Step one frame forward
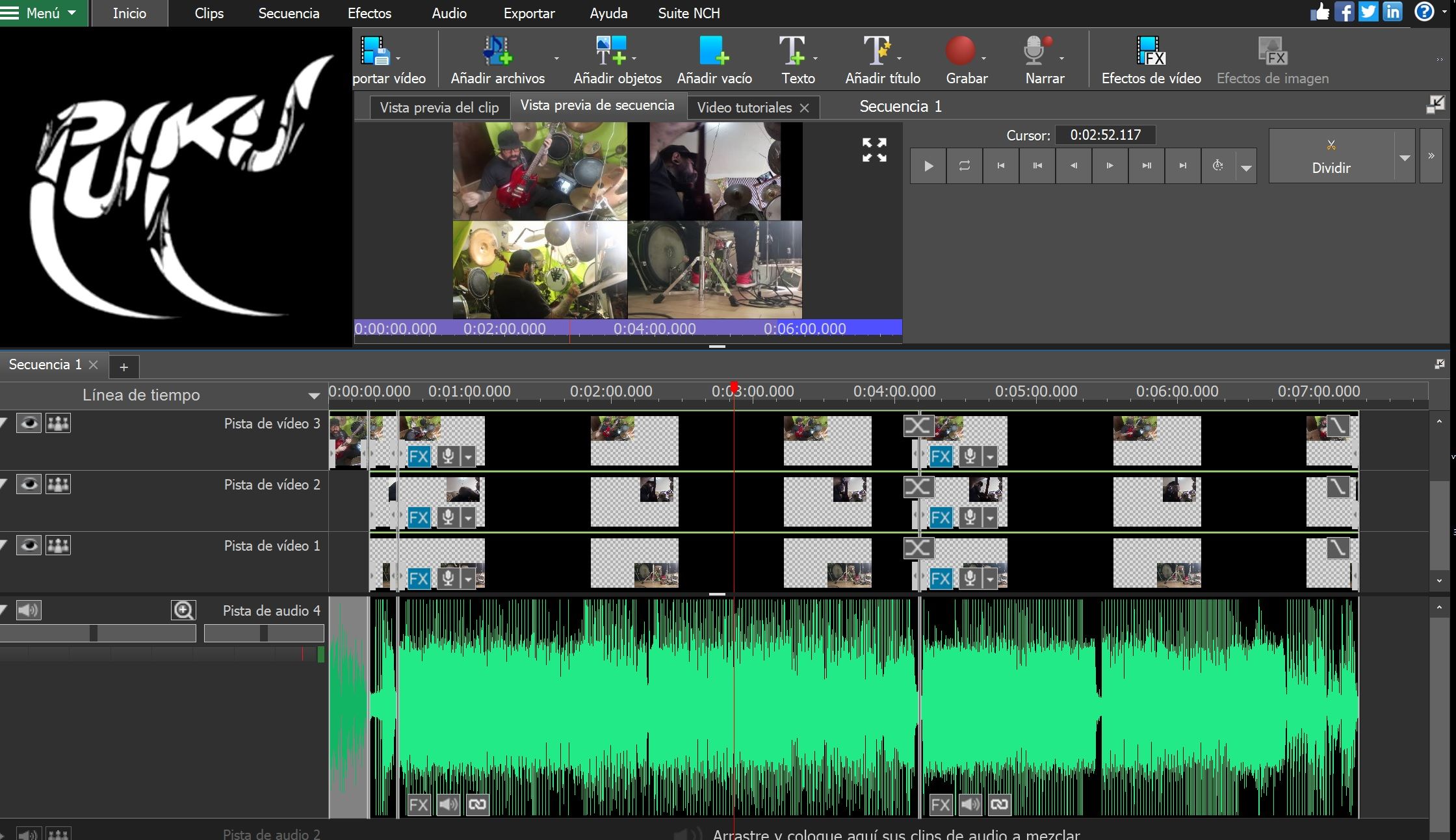This screenshot has width=1456, height=840. click(1110, 166)
